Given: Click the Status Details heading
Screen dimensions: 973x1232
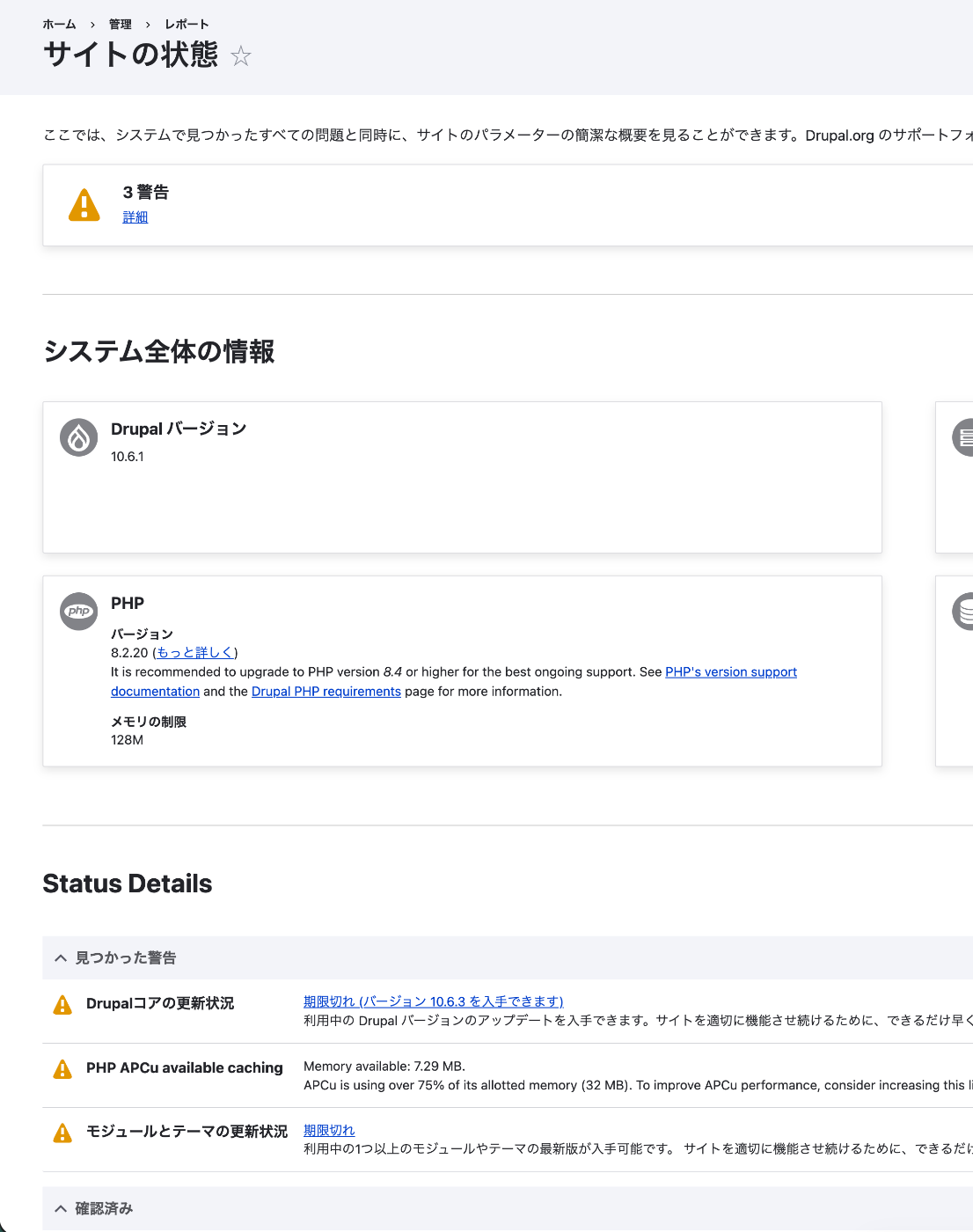Looking at the screenshot, I should (x=128, y=884).
